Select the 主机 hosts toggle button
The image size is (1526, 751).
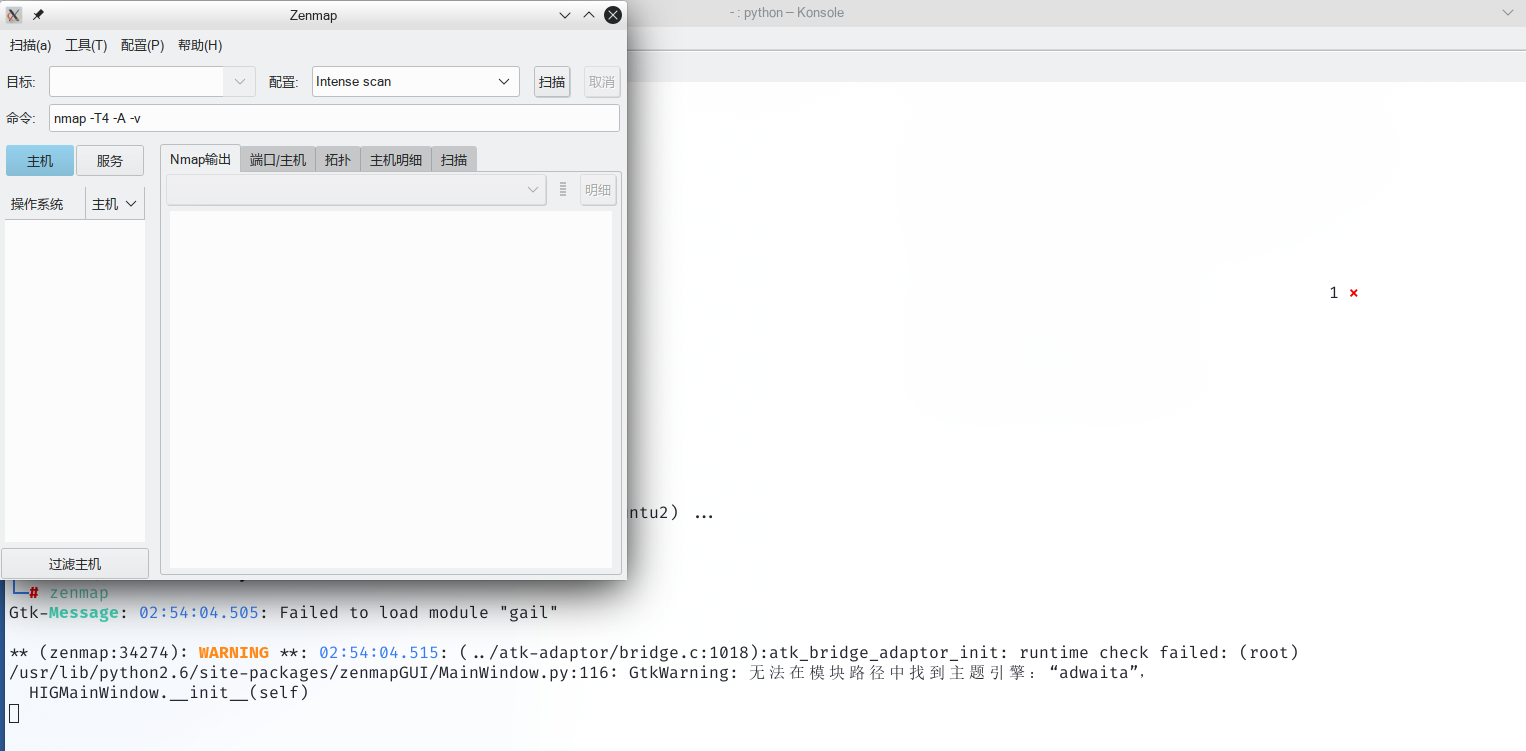click(40, 161)
